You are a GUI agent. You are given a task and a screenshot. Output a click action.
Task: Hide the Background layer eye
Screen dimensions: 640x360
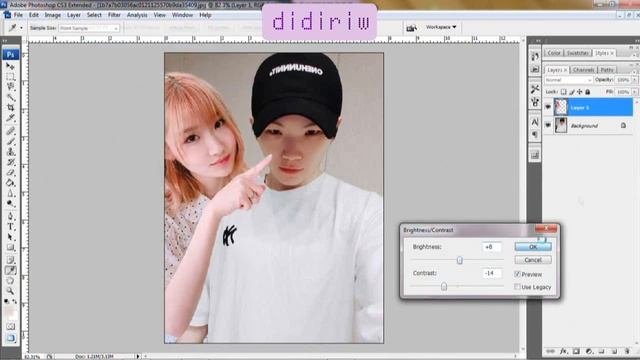(548, 125)
